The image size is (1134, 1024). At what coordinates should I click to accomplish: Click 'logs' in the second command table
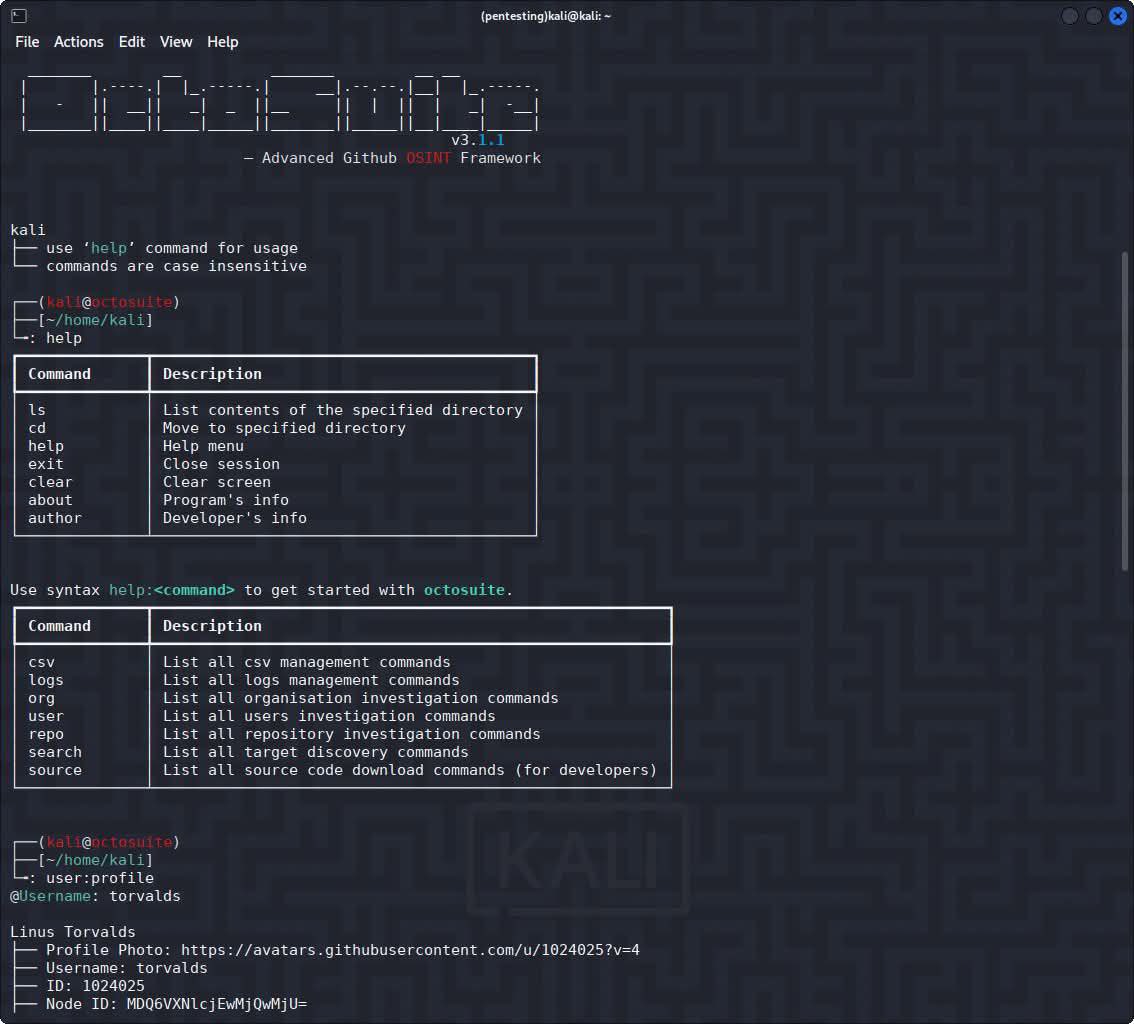pyautogui.click(x=46, y=680)
